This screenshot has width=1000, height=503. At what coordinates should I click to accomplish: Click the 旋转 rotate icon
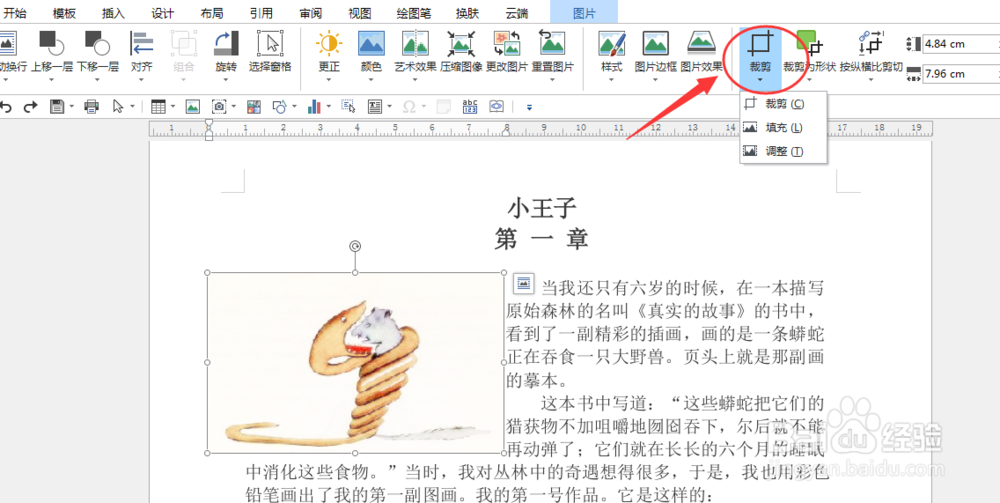click(x=226, y=43)
